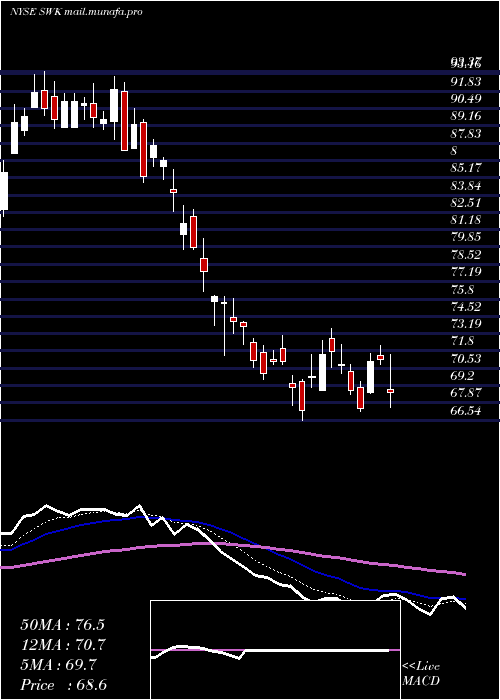Click the 50MA : 76.5 readout

pos(62,624)
